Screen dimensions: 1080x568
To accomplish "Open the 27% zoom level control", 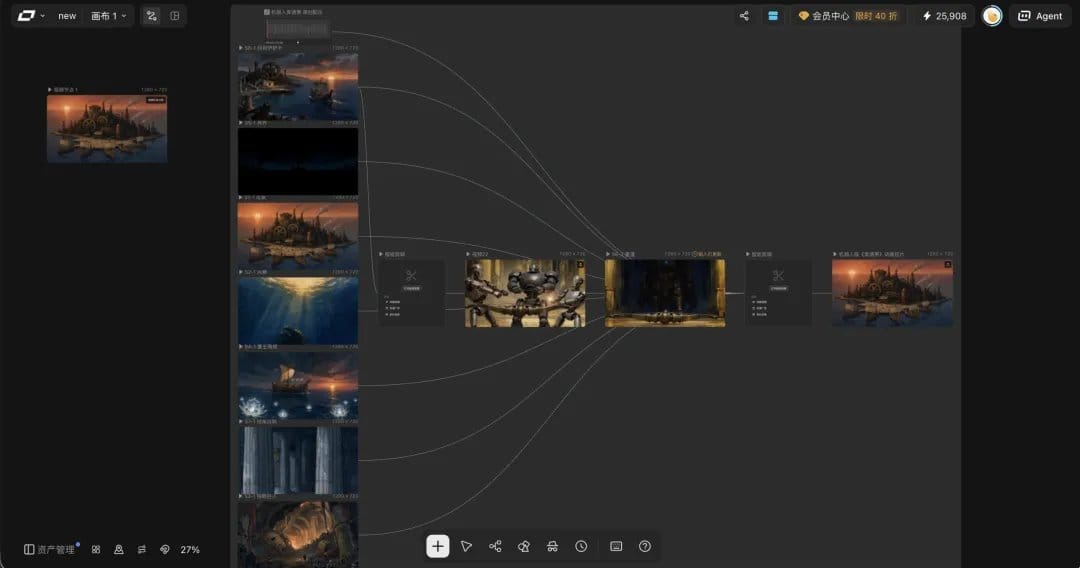I will point(190,549).
